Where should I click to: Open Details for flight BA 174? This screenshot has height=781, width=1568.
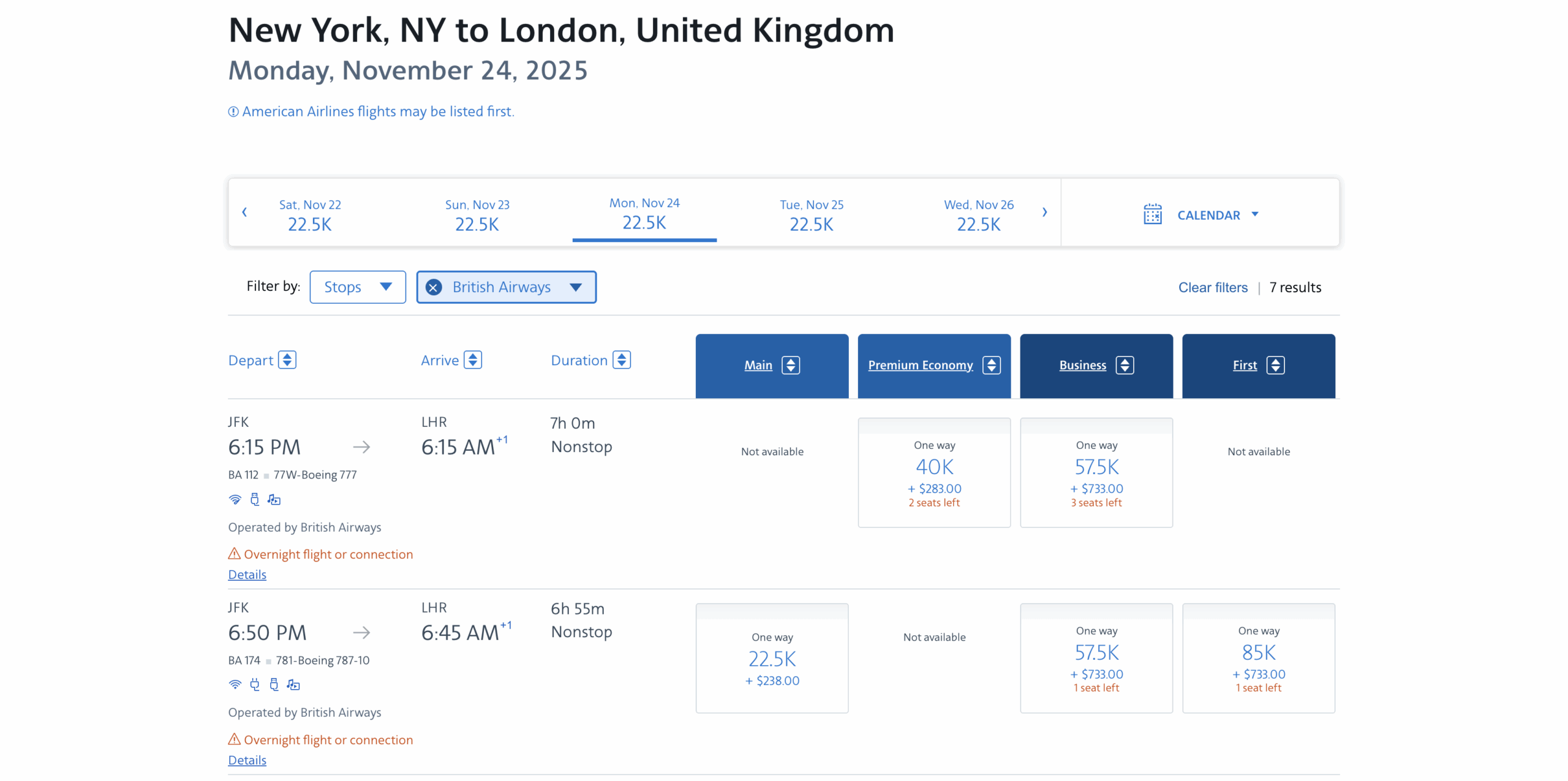(247, 760)
